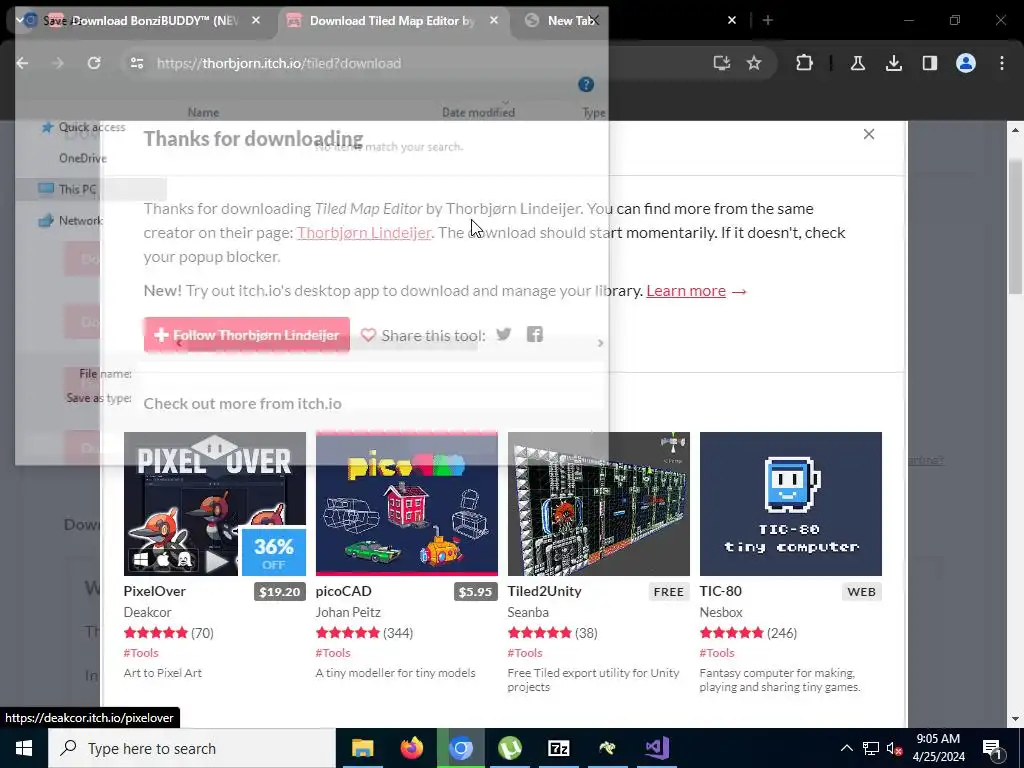Show hidden system tray icons
Screen dimensions: 1024x768
[x=846, y=748]
